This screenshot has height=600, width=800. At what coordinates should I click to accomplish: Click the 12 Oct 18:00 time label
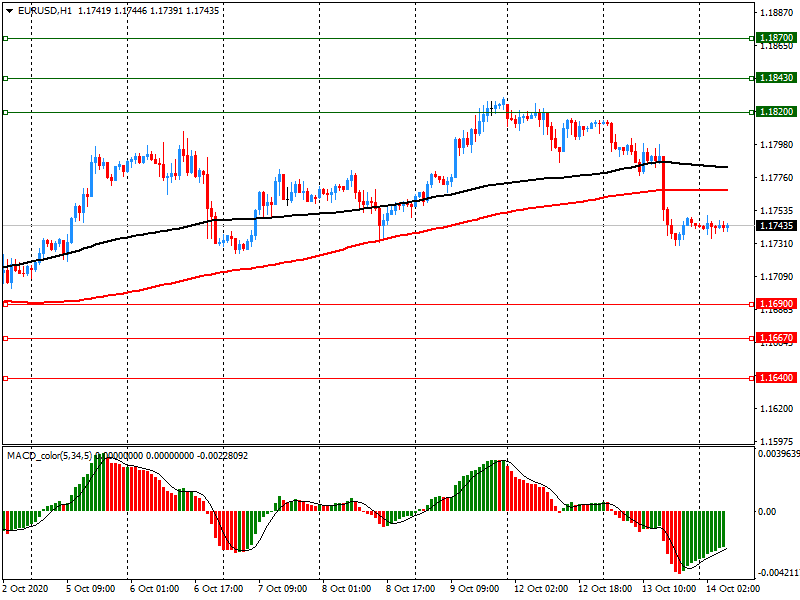click(x=605, y=589)
